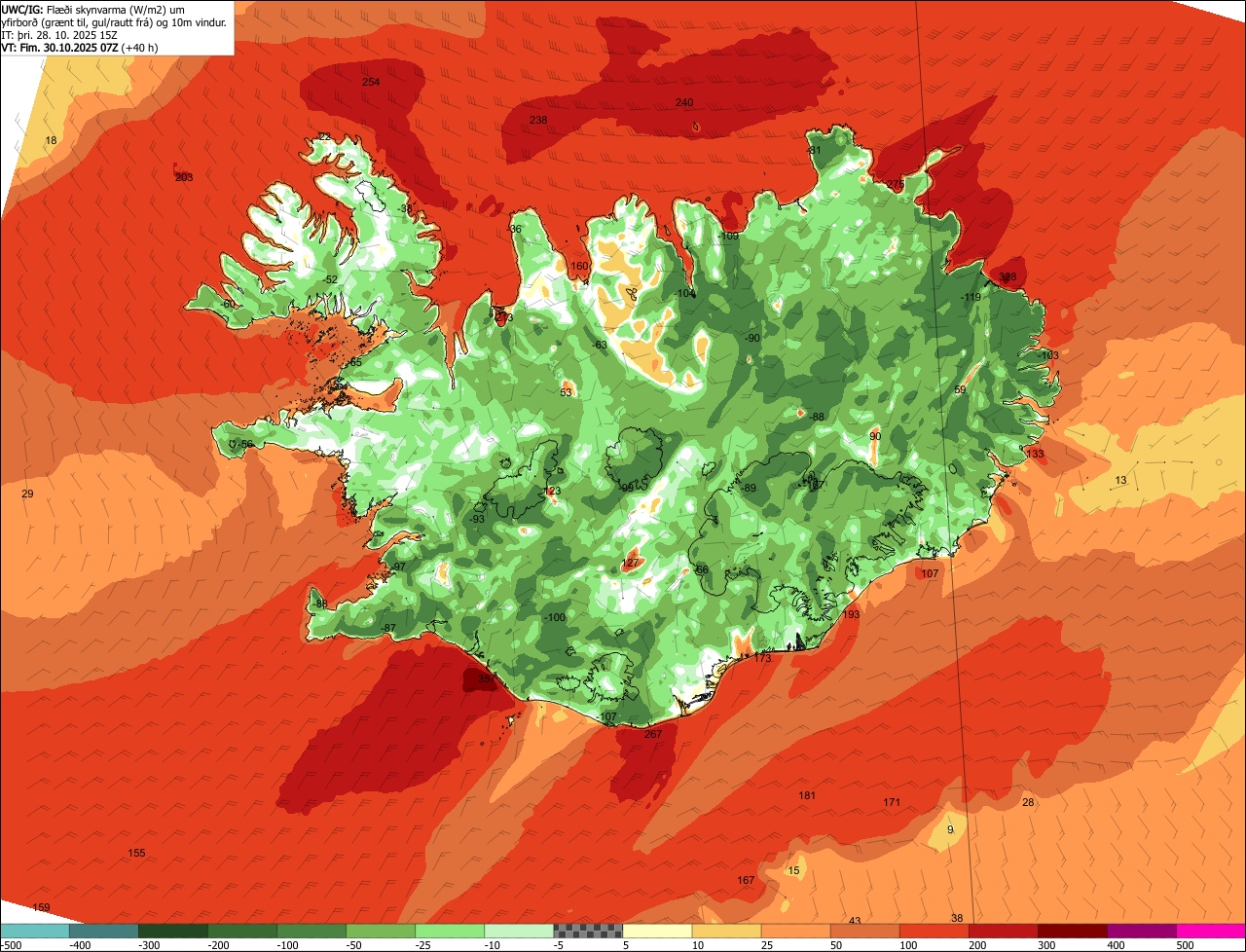Click the 127 value in the highlands
1246x952 pixels.
pyautogui.click(x=631, y=564)
